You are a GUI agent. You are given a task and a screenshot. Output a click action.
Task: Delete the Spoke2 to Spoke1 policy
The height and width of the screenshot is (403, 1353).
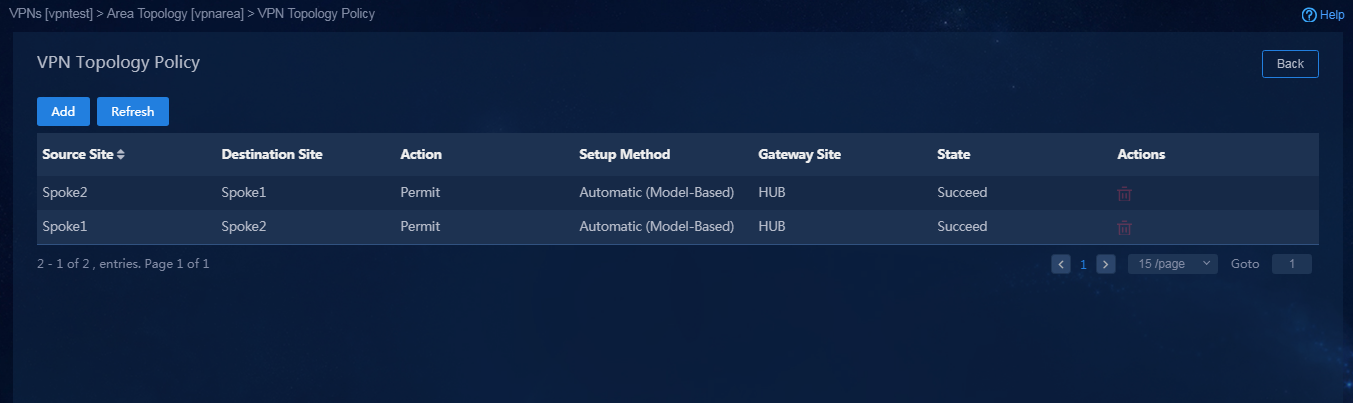pyautogui.click(x=1124, y=193)
